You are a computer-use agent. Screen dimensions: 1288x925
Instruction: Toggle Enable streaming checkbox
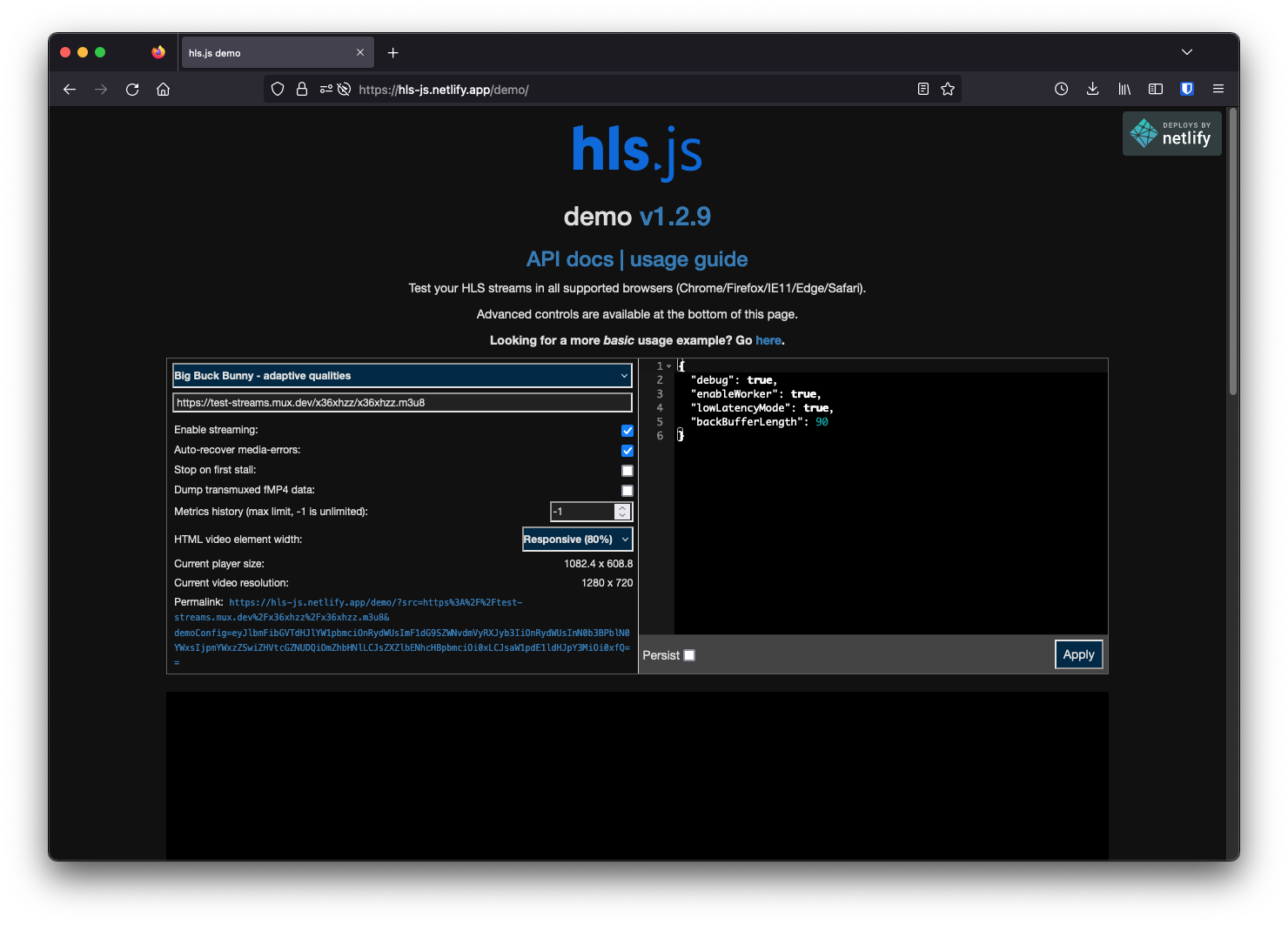coord(627,431)
